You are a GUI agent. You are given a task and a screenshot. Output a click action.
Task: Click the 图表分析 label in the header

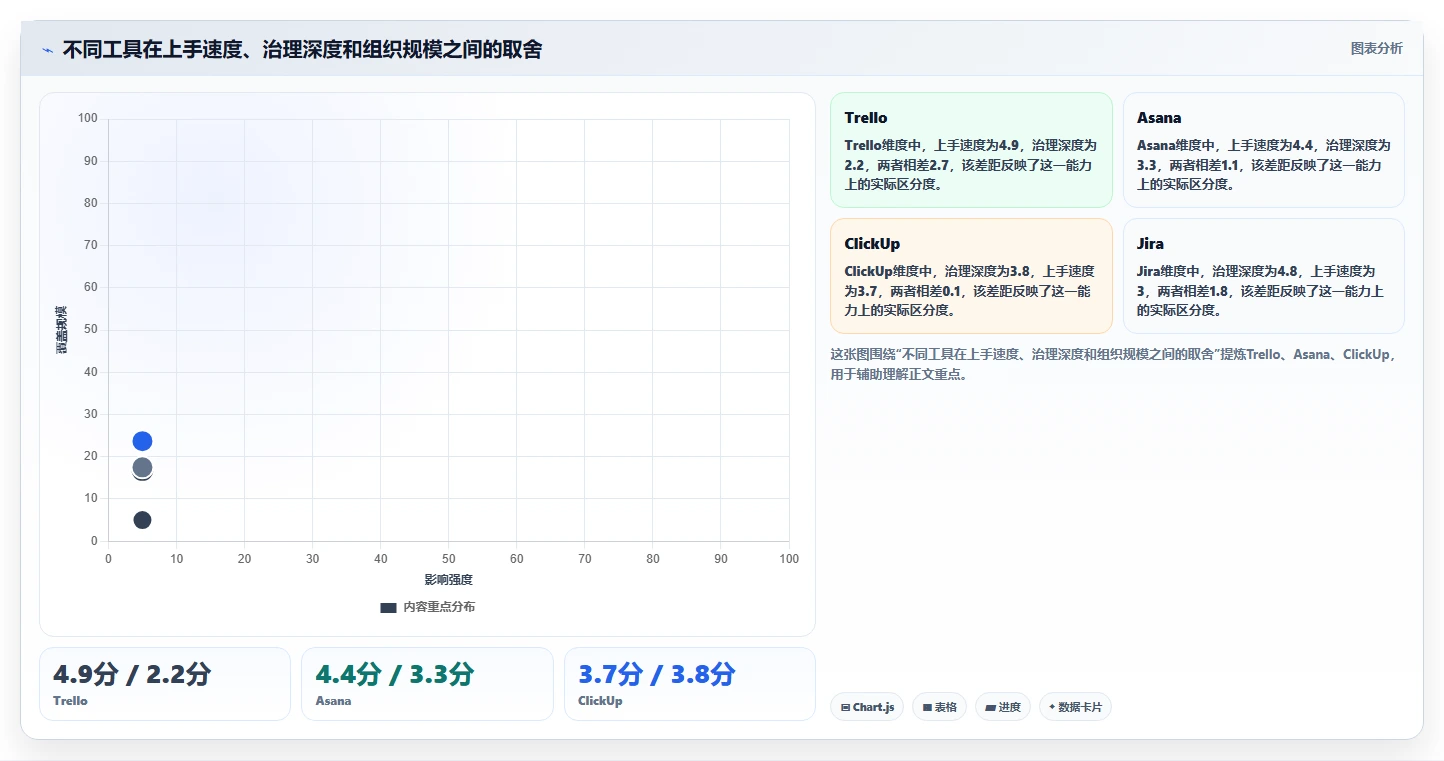pos(1376,48)
